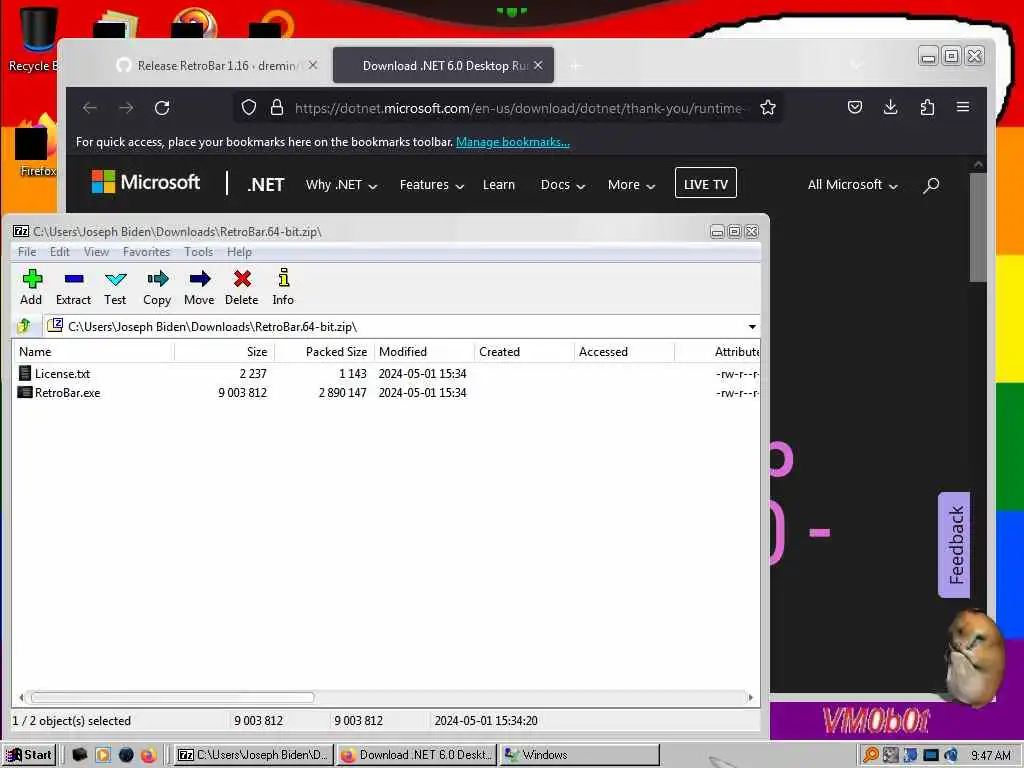Click the Firefox forward arrow

point(126,108)
